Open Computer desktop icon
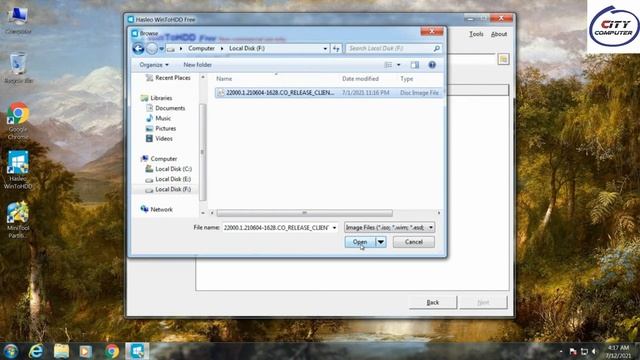This screenshot has height=360, width=640. pos(18,20)
